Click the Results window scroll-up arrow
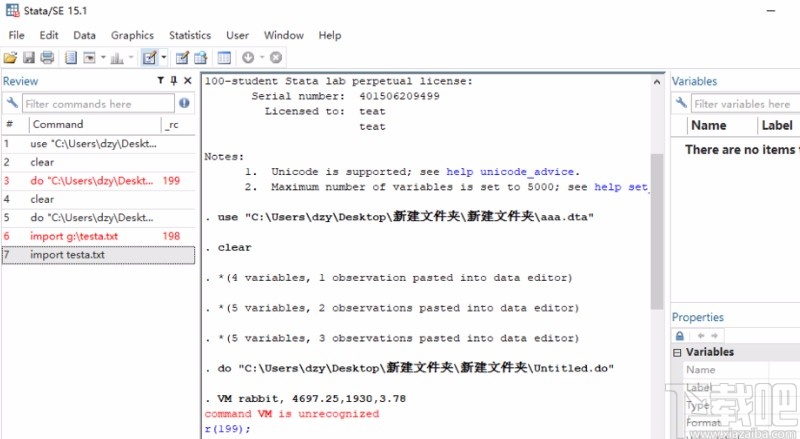The image size is (800, 439). coord(657,82)
